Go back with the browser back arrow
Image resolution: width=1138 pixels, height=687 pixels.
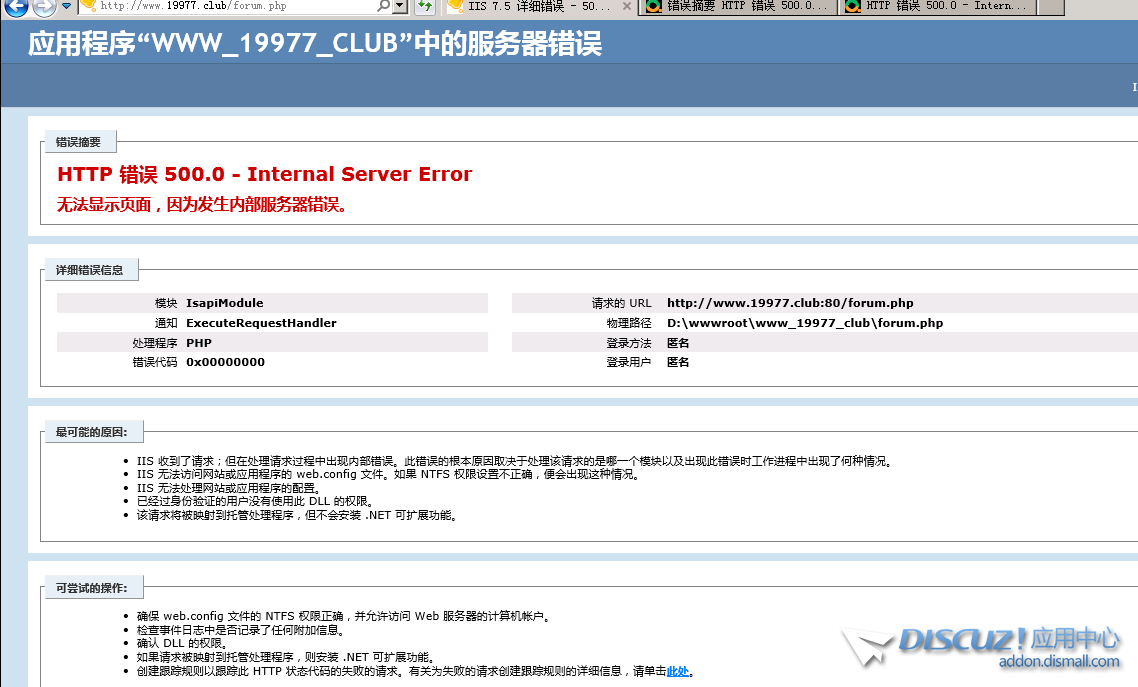tap(16, 7)
